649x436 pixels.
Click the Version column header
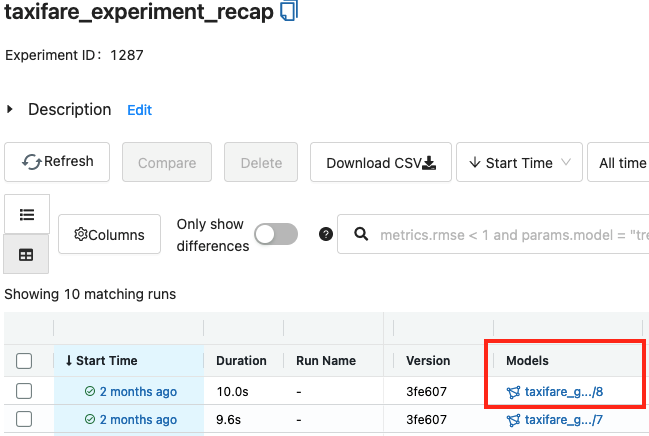coord(428,361)
